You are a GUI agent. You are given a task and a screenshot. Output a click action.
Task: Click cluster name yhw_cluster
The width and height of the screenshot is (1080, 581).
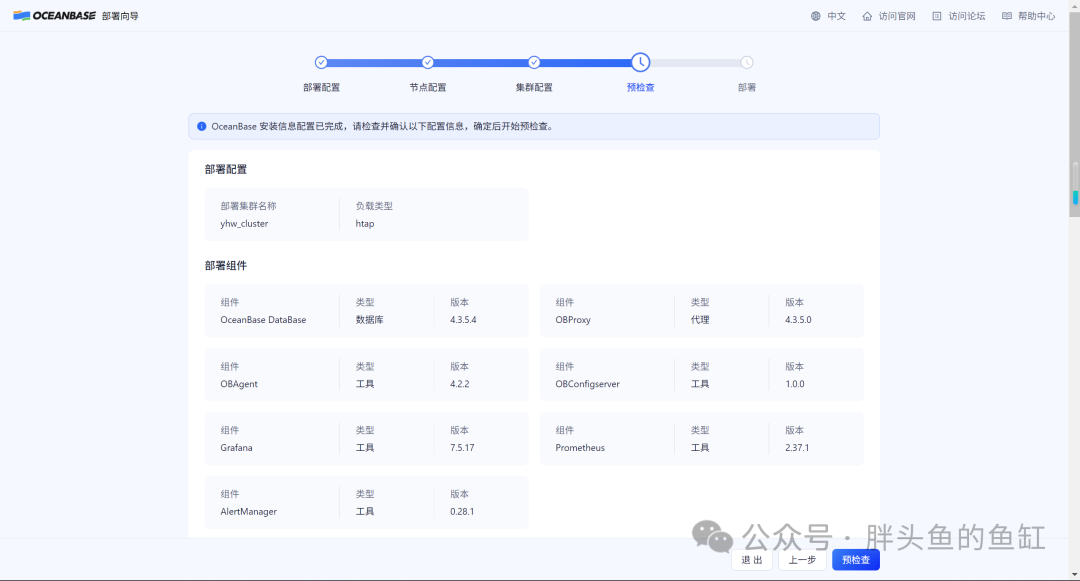[245, 224]
